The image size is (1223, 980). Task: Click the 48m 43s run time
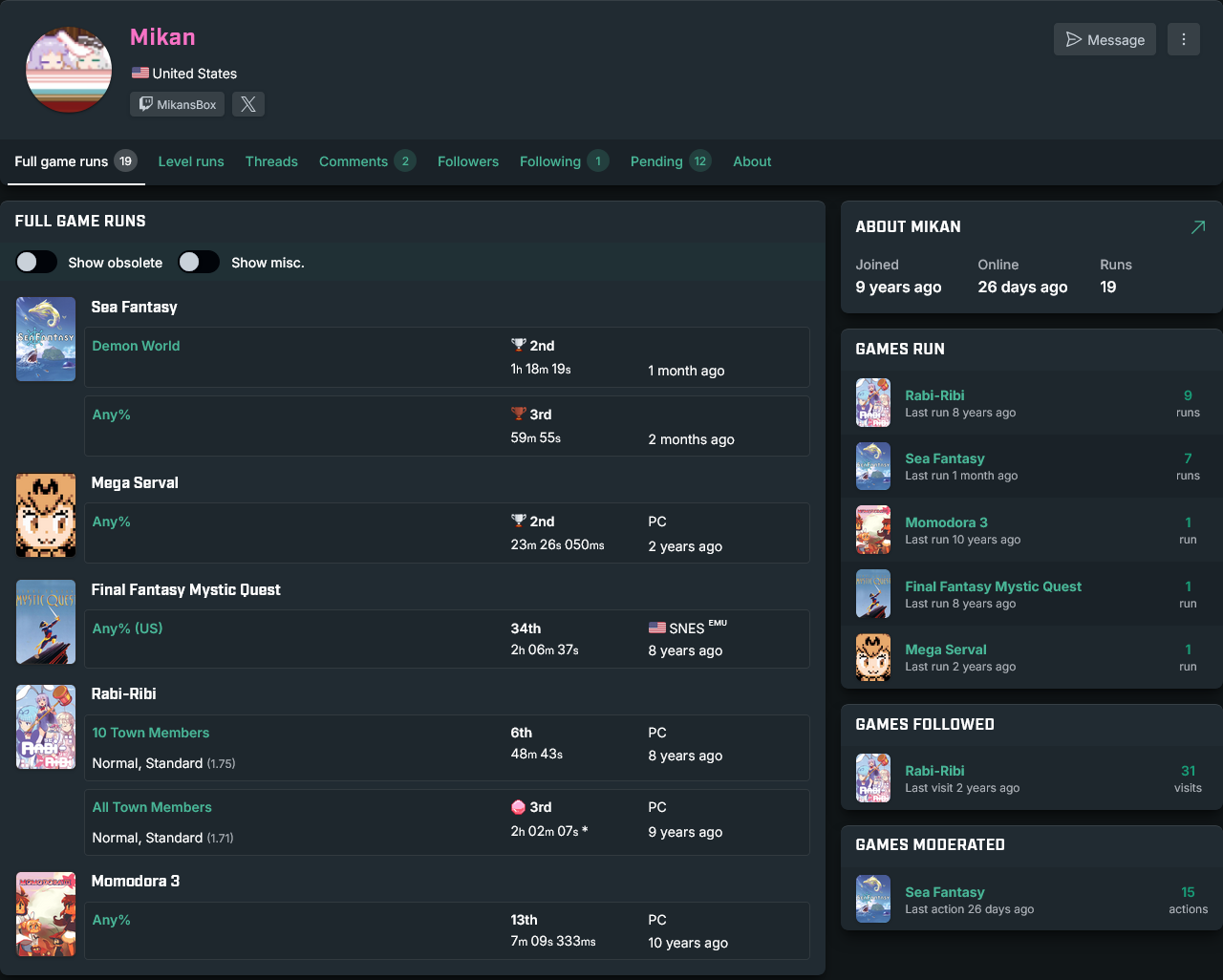tap(537, 754)
